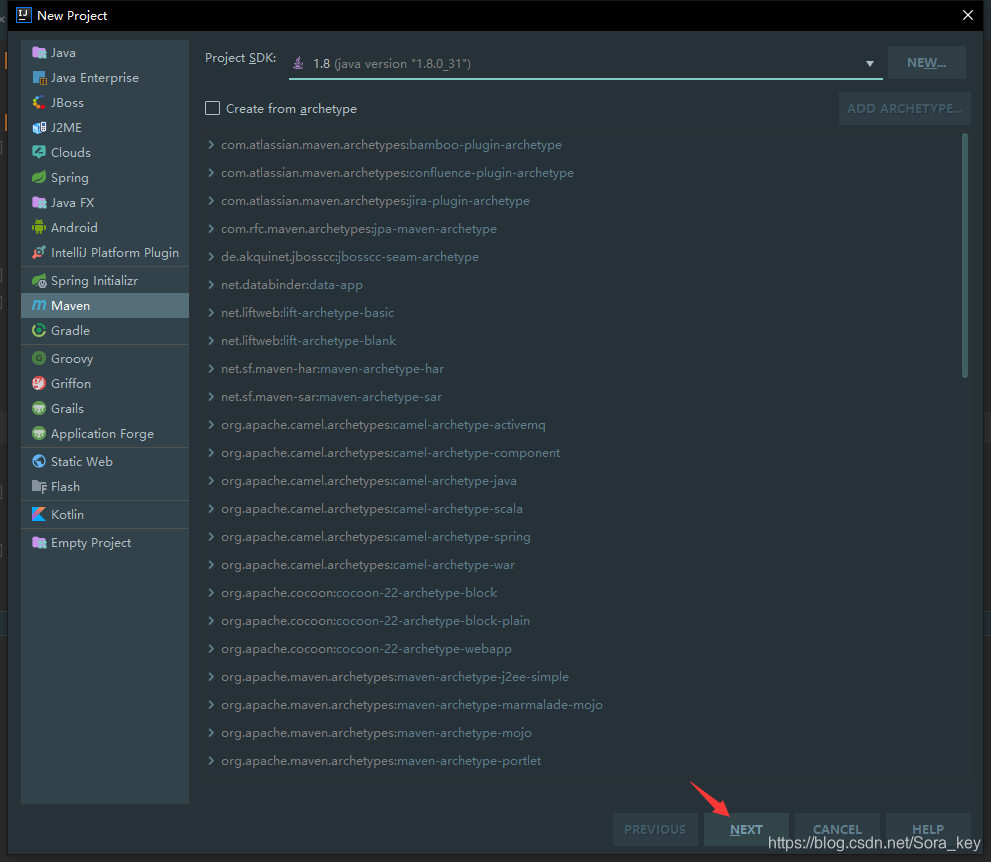Select camel-archetype-war row text

pos(368,565)
